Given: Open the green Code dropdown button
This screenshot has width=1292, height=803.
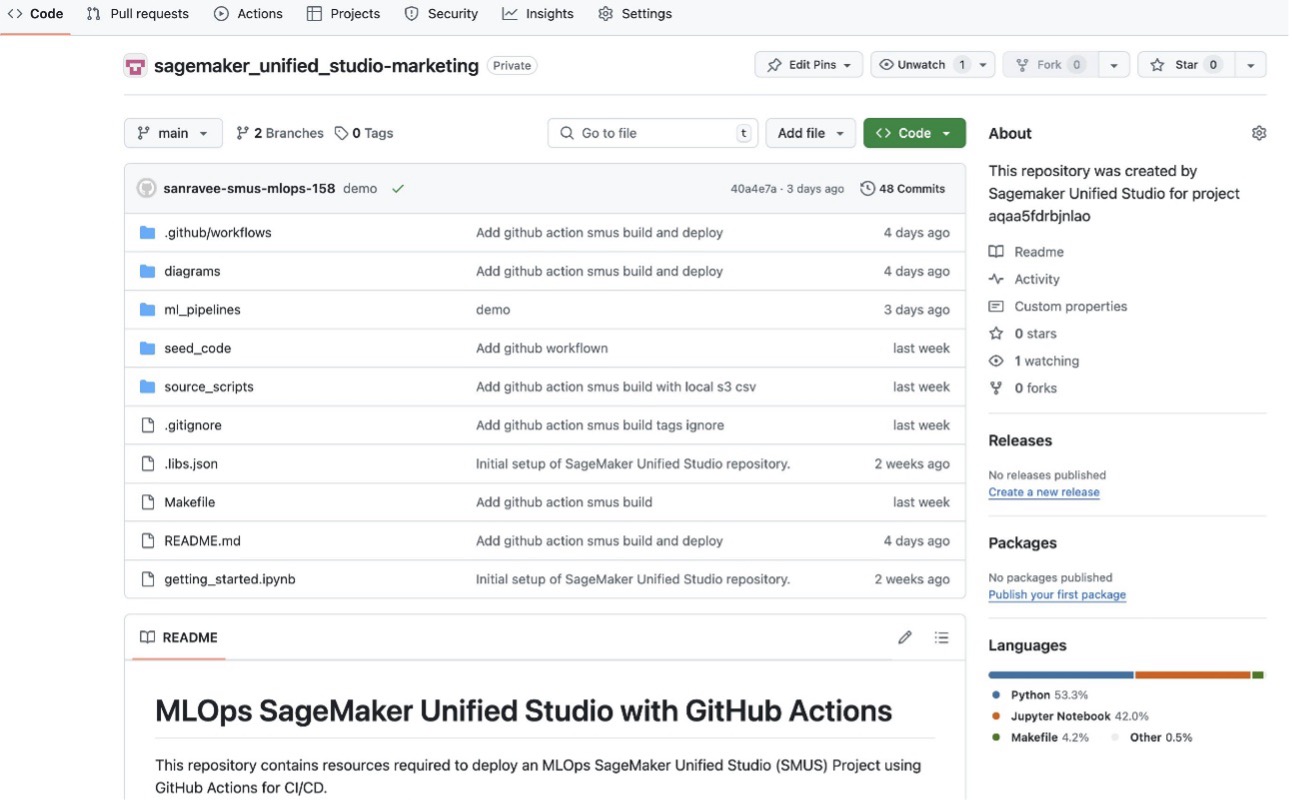Looking at the screenshot, I should point(914,133).
